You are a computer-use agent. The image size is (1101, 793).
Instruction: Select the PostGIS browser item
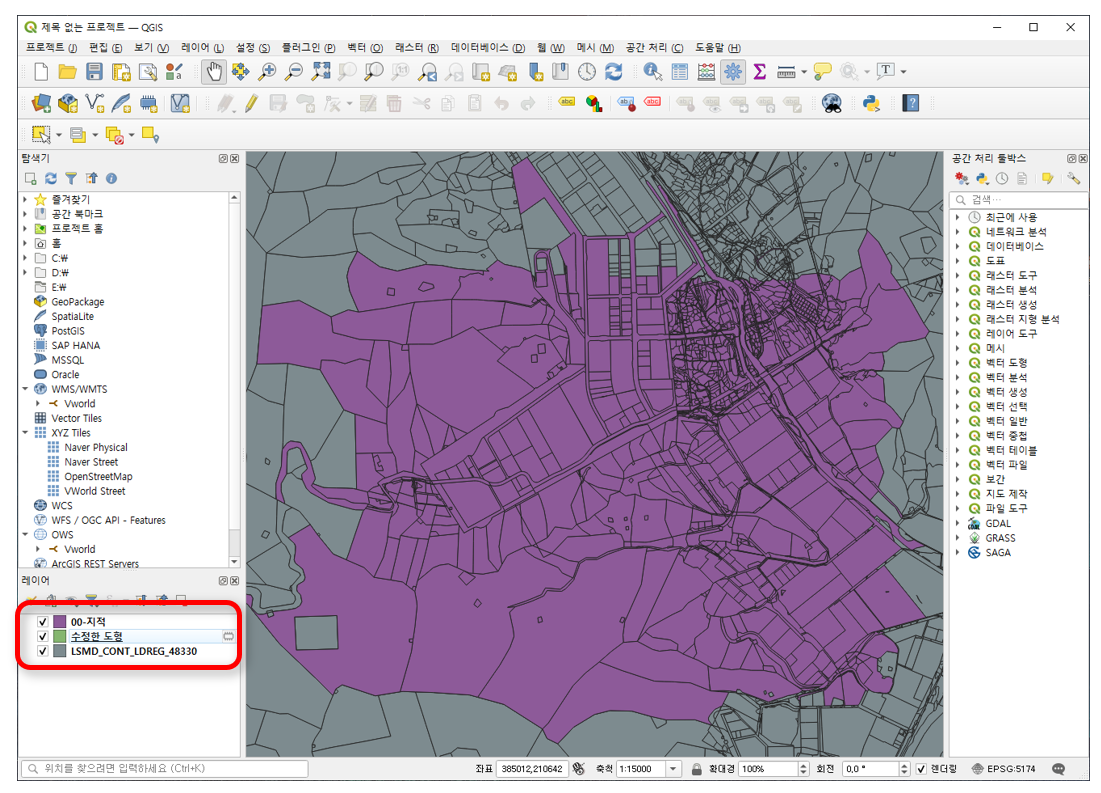coord(67,331)
